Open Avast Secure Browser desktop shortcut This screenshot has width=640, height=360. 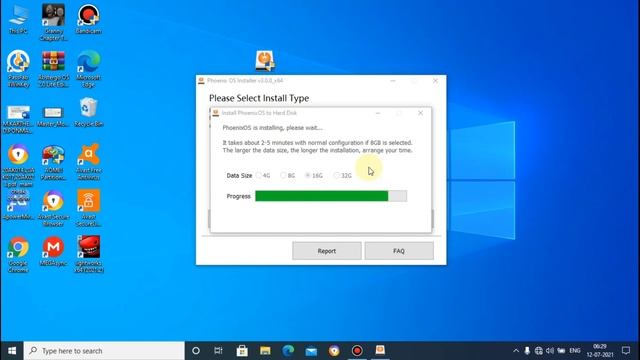pyautogui.click(x=53, y=208)
